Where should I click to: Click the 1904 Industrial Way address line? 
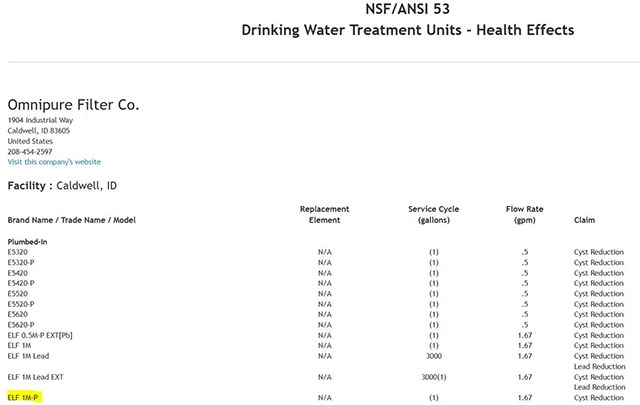coord(41,120)
